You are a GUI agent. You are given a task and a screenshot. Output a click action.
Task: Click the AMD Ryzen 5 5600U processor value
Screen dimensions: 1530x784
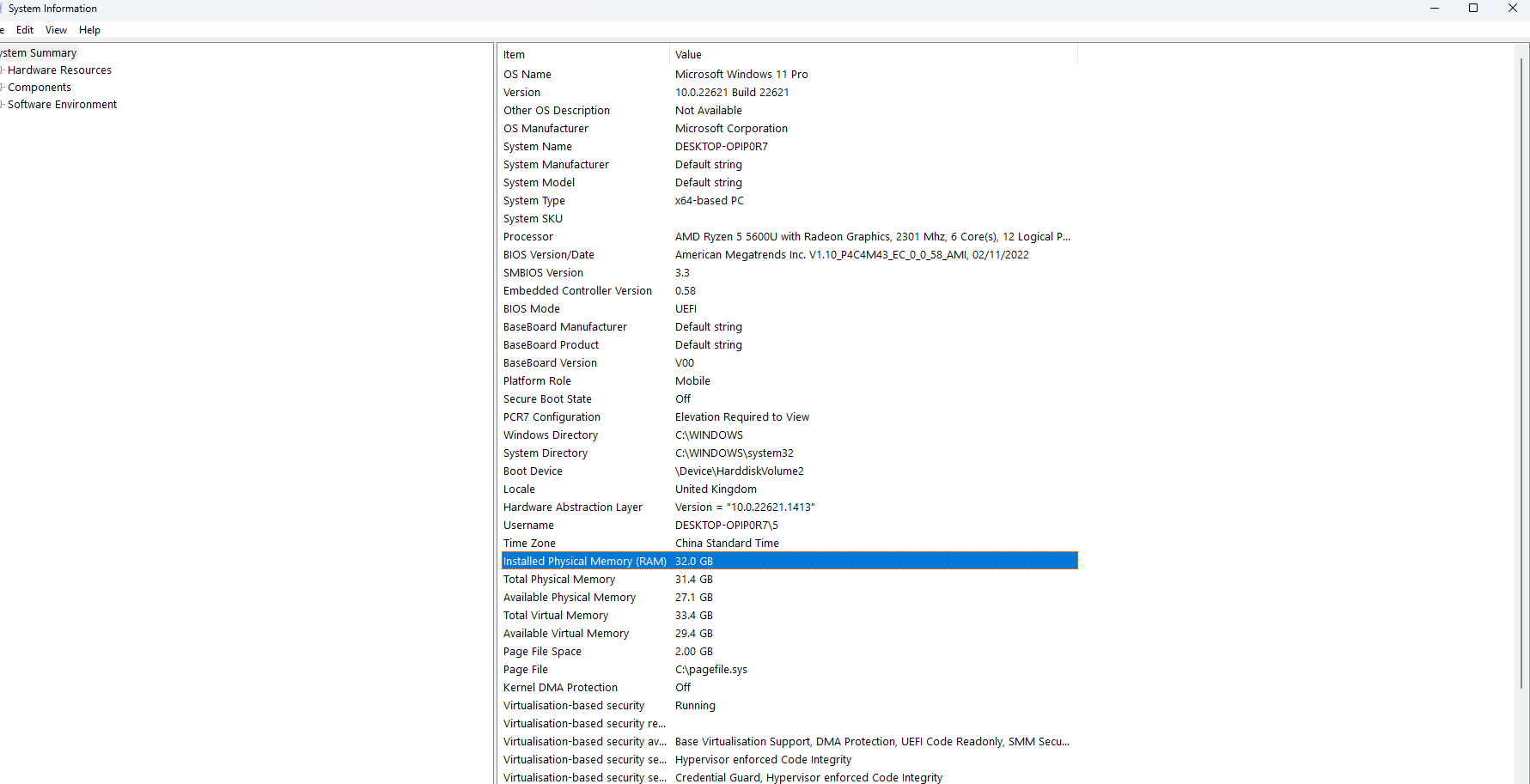pyautogui.click(x=873, y=237)
